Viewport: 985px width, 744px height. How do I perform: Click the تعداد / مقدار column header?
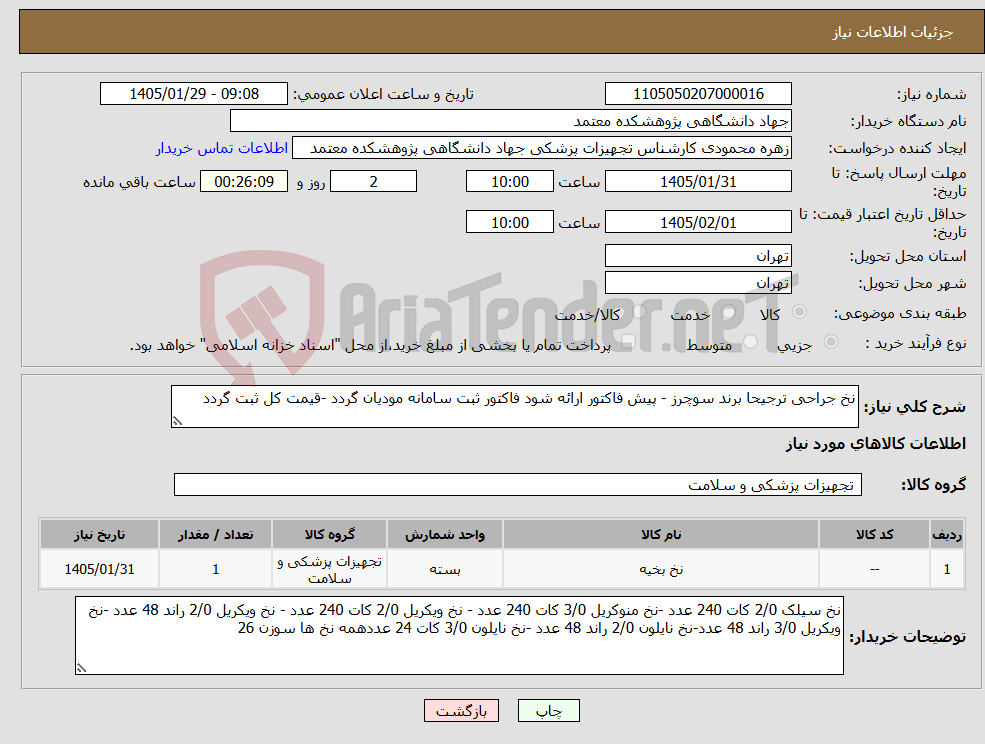click(x=215, y=534)
